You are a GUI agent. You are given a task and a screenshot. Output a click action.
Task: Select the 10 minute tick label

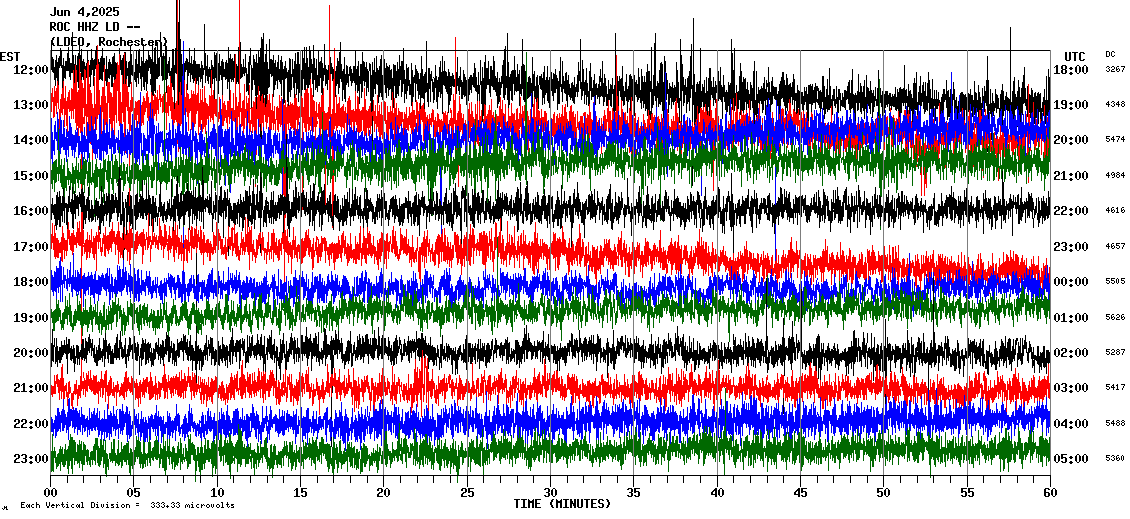pos(217,493)
